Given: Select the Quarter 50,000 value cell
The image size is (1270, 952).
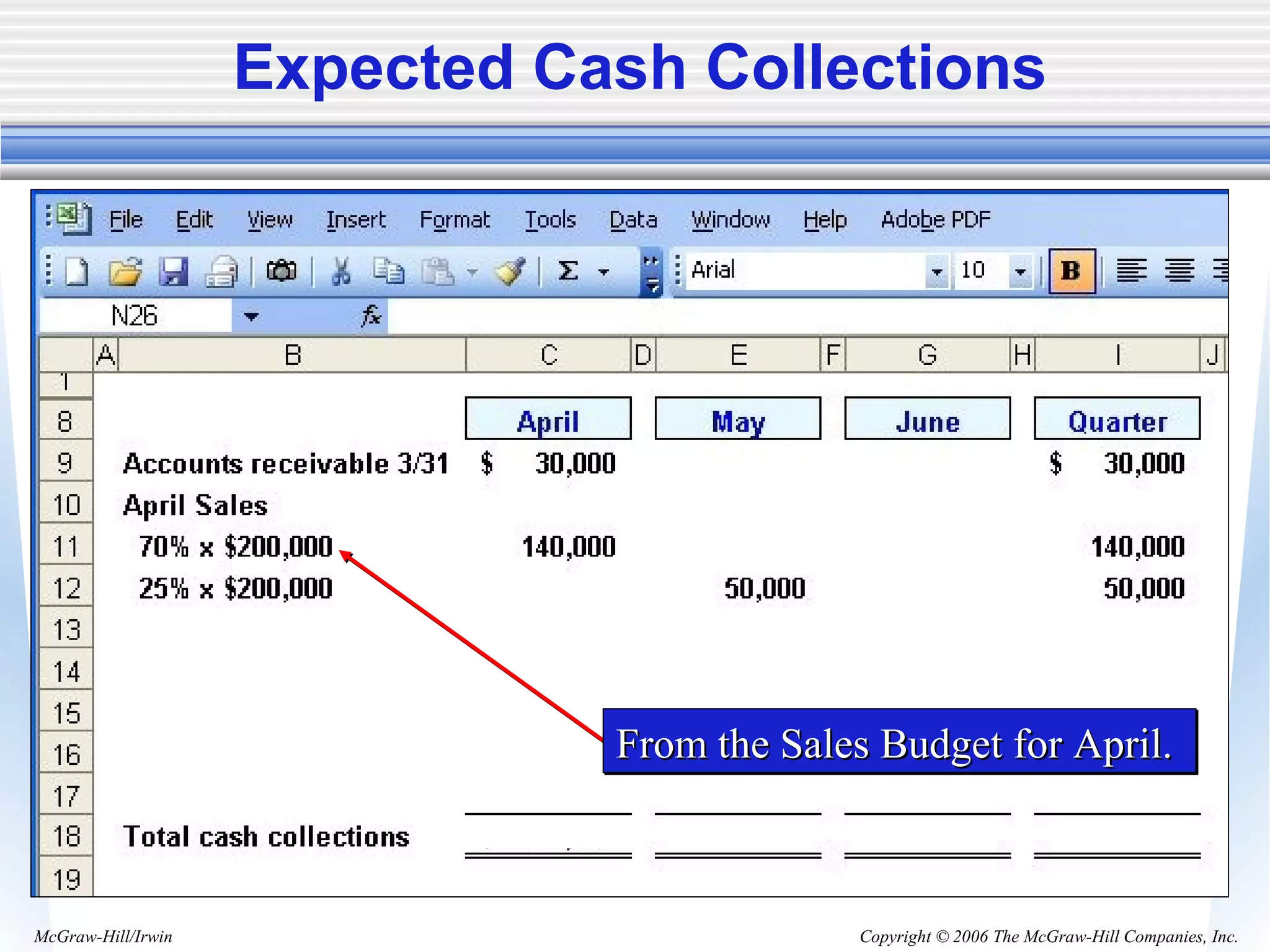Looking at the screenshot, I should point(1144,588).
